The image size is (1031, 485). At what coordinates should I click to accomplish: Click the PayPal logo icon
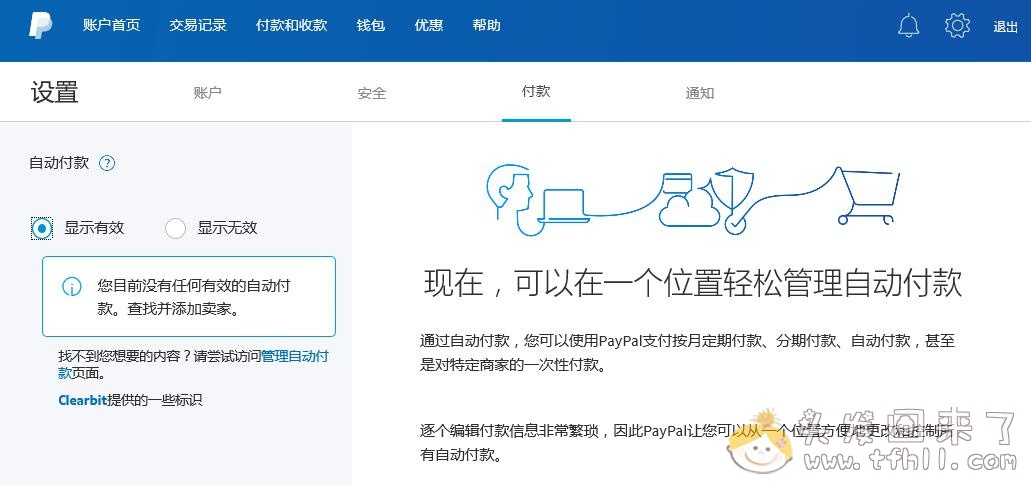(x=40, y=26)
